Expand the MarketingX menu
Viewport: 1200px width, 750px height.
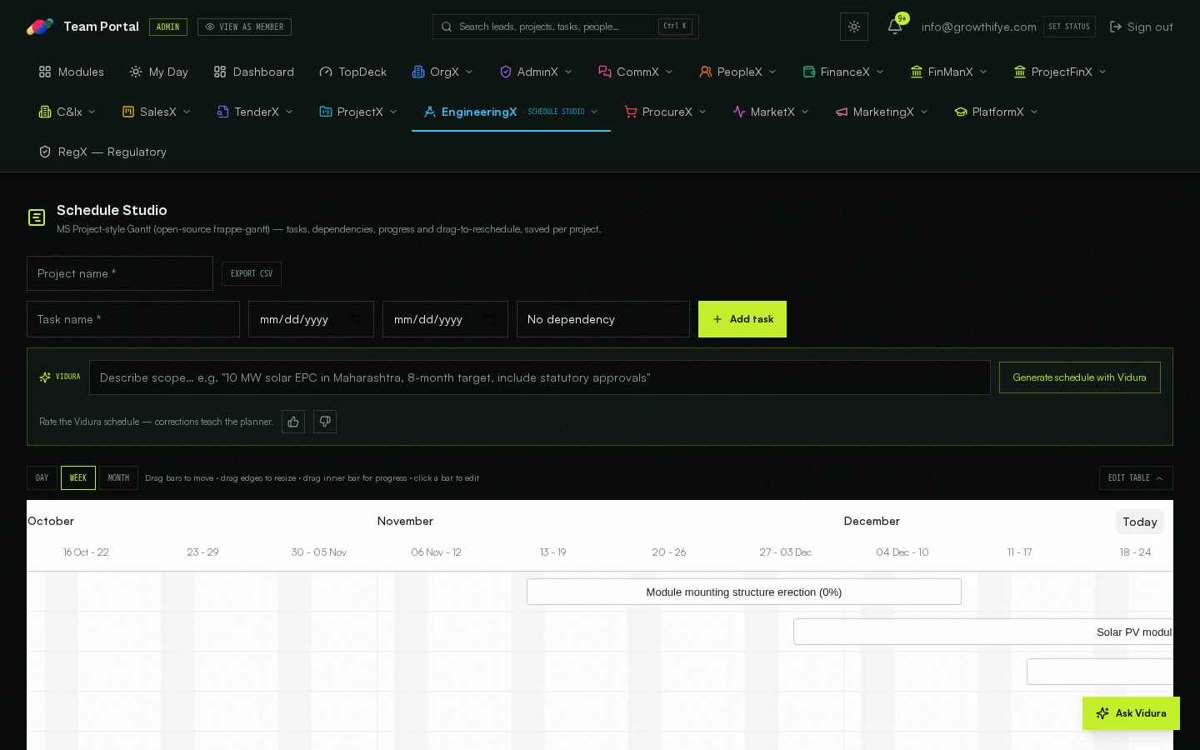pyautogui.click(x=882, y=112)
